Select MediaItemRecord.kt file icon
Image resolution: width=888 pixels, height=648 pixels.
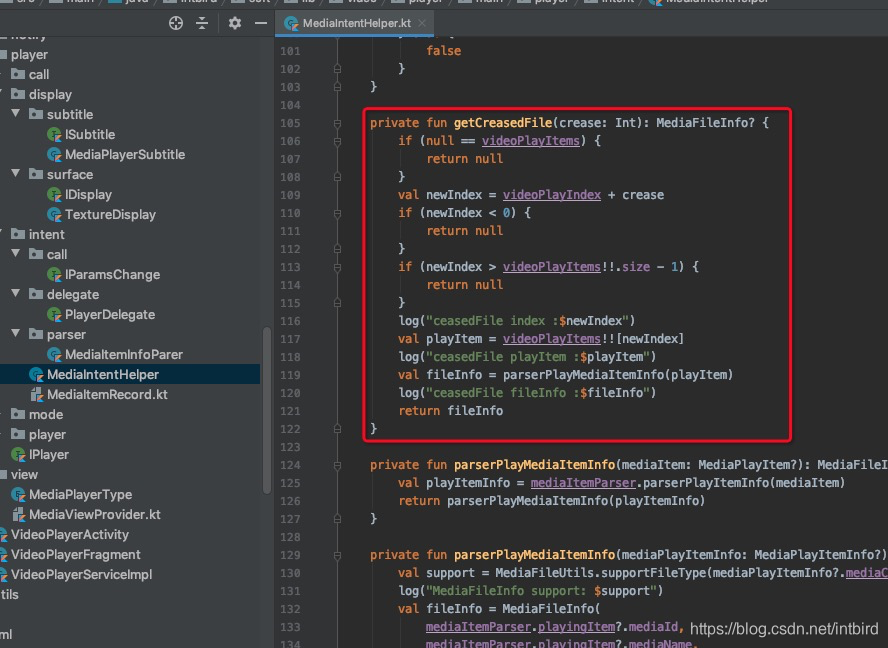click(36, 395)
